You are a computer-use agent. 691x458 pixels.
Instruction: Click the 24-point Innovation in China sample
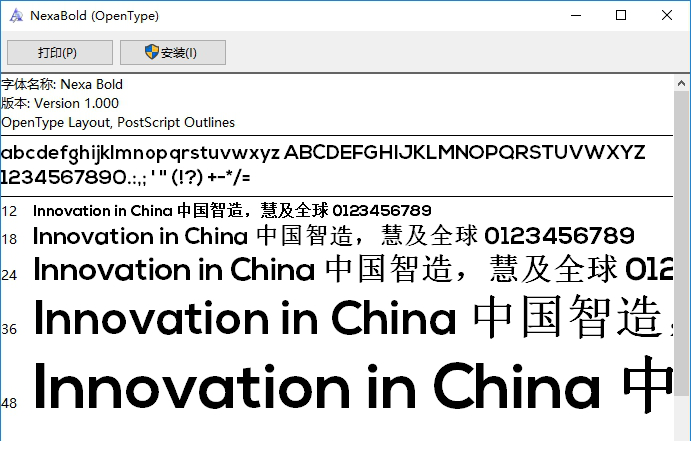click(x=353, y=269)
